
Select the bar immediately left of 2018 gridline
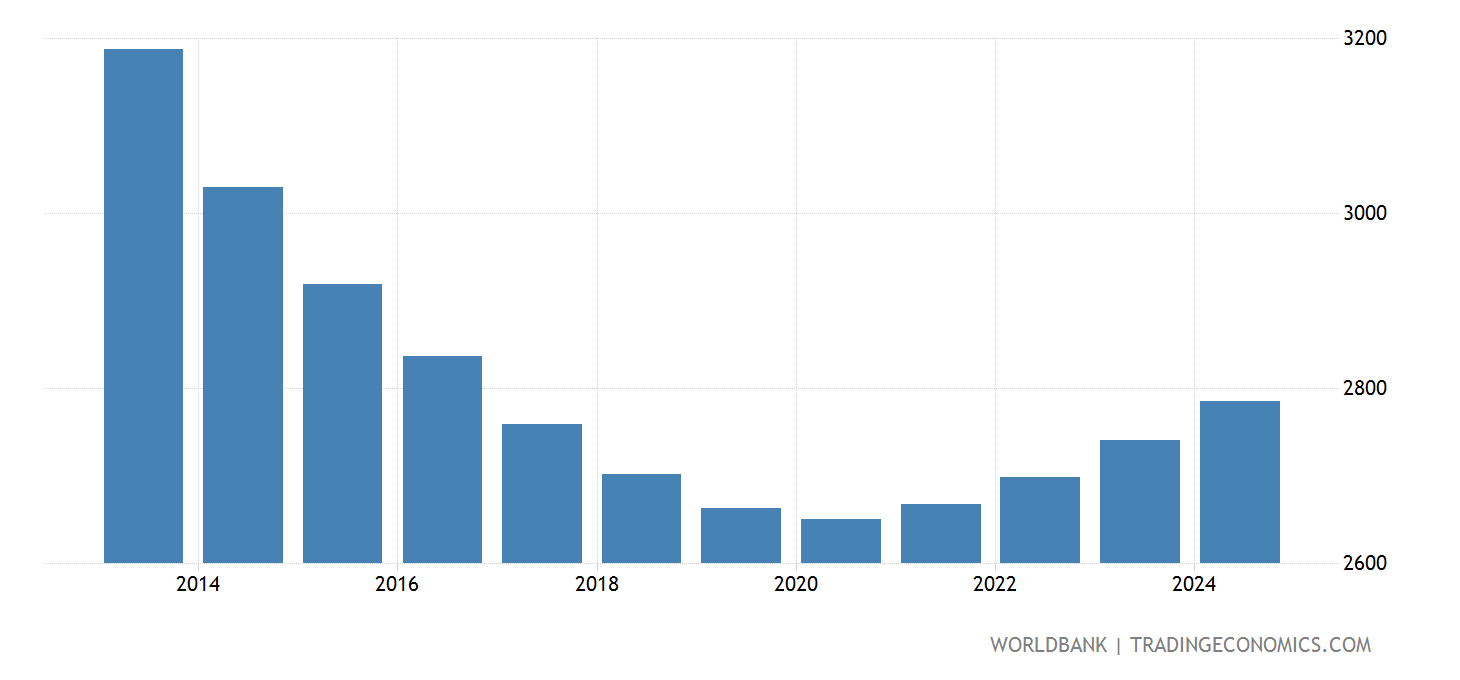tap(541, 493)
